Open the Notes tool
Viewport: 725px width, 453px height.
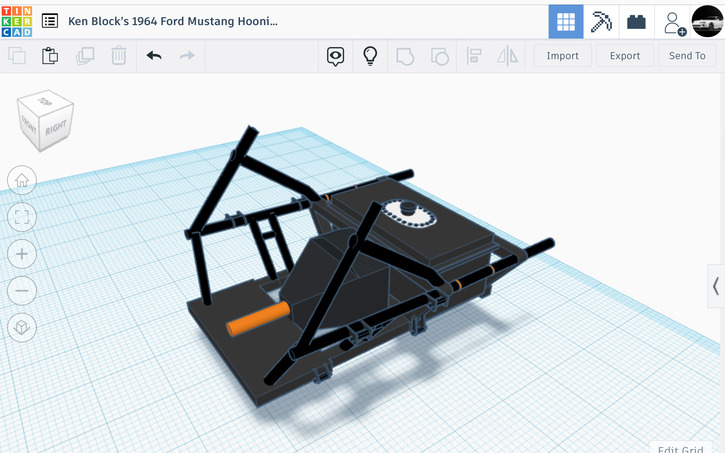click(x=336, y=56)
